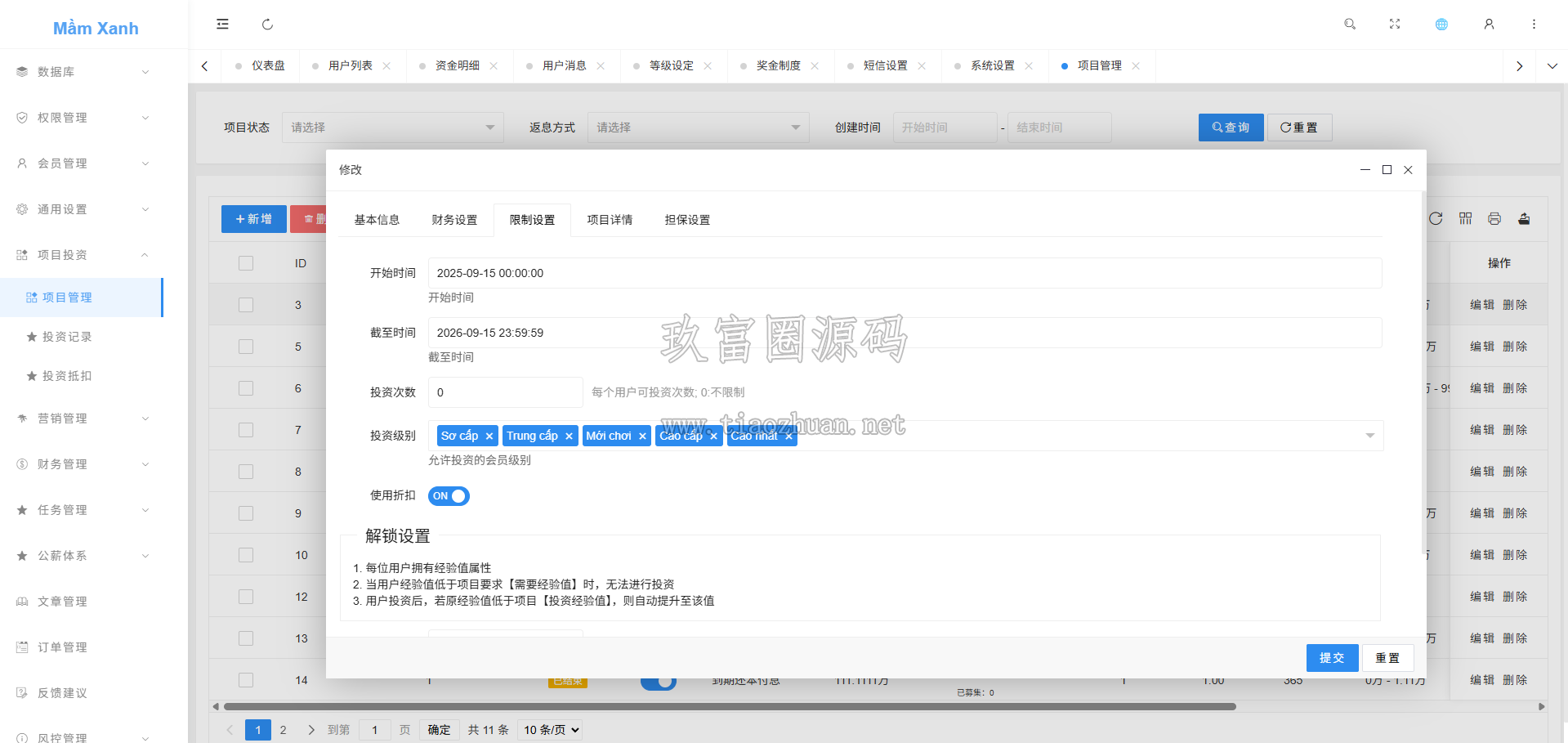This screenshot has height=743, width=1568.
Task: Open the column filter grid icon
Action: click(1465, 218)
